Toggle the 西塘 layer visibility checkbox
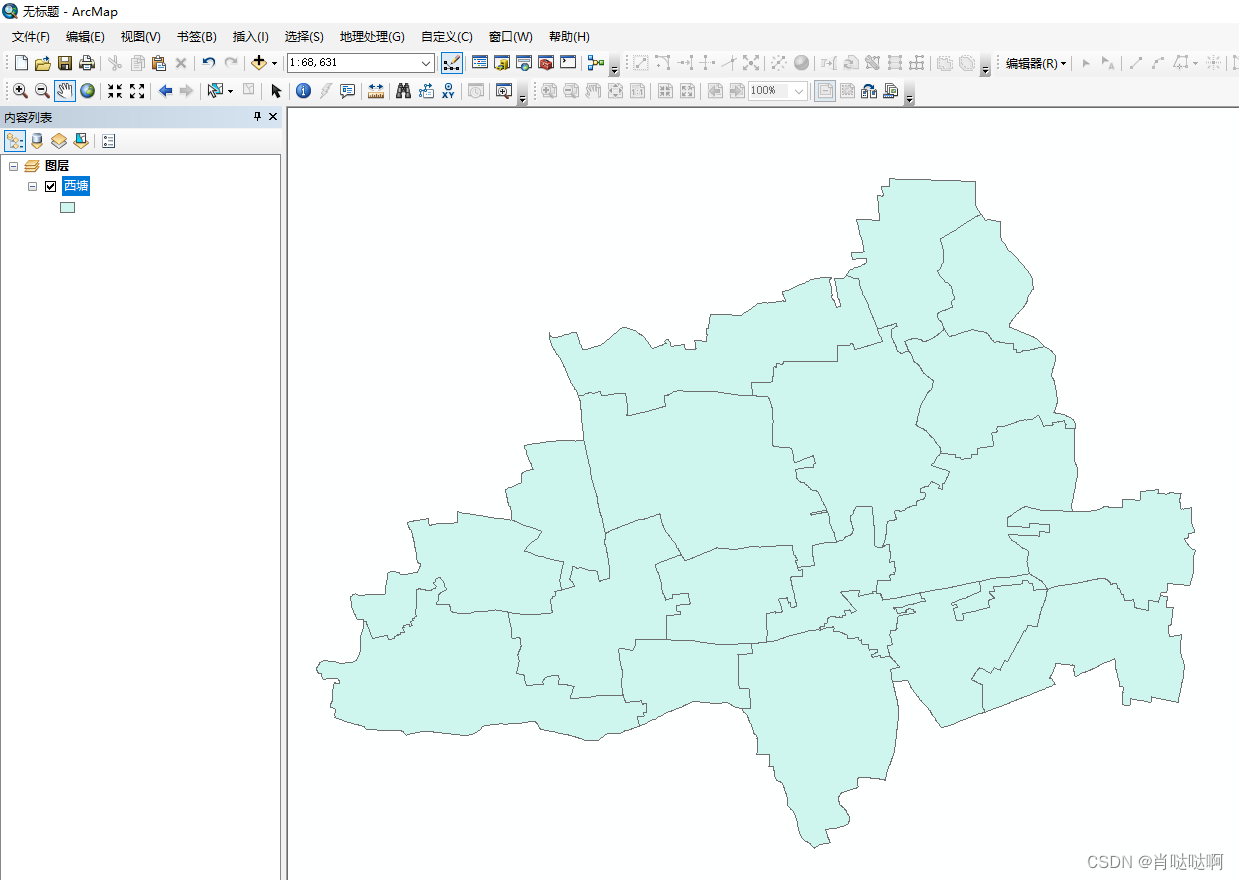1239x880 pixels. [50, 186]
